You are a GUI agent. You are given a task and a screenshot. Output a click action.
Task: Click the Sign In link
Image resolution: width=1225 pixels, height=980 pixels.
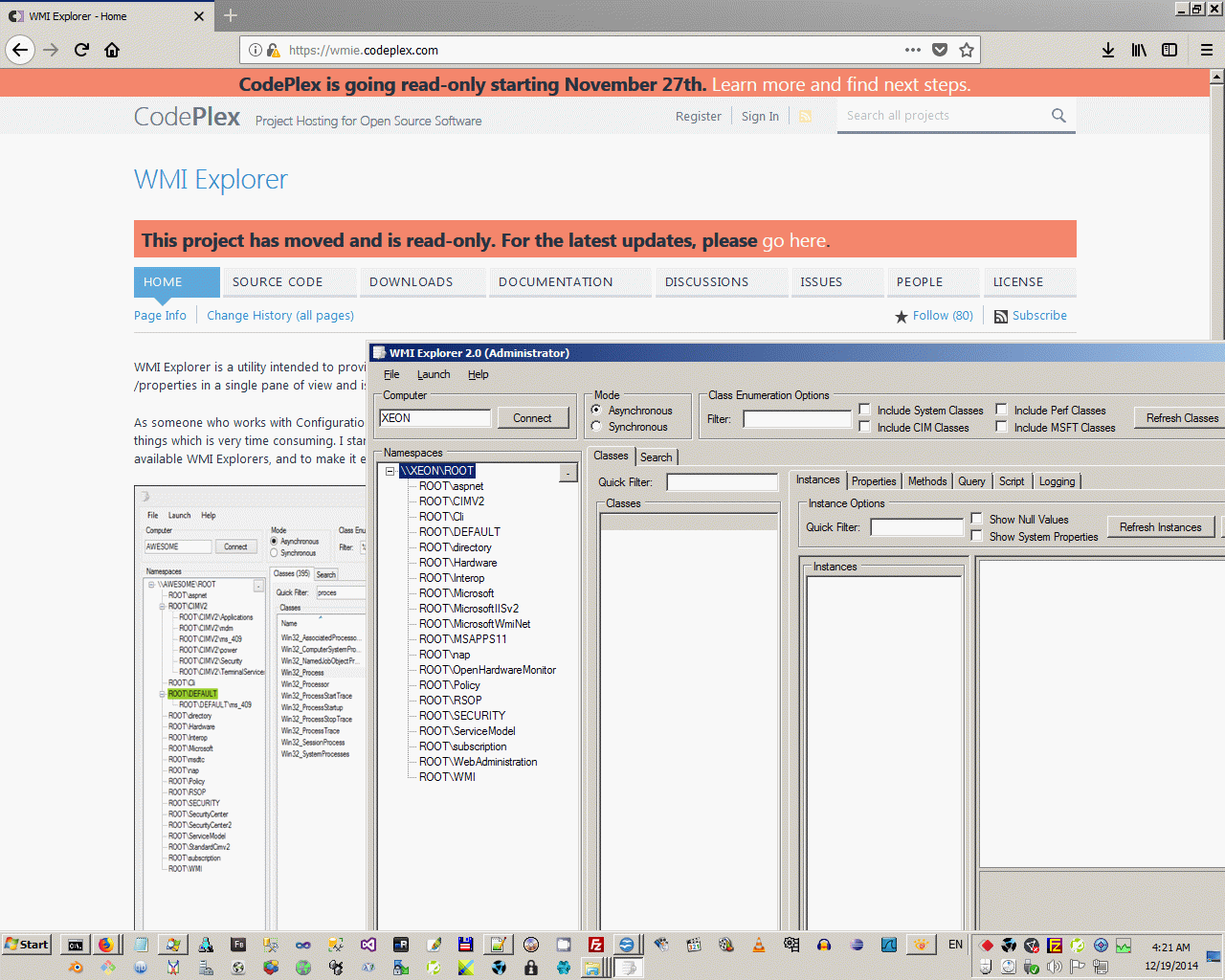coord(760,117)
